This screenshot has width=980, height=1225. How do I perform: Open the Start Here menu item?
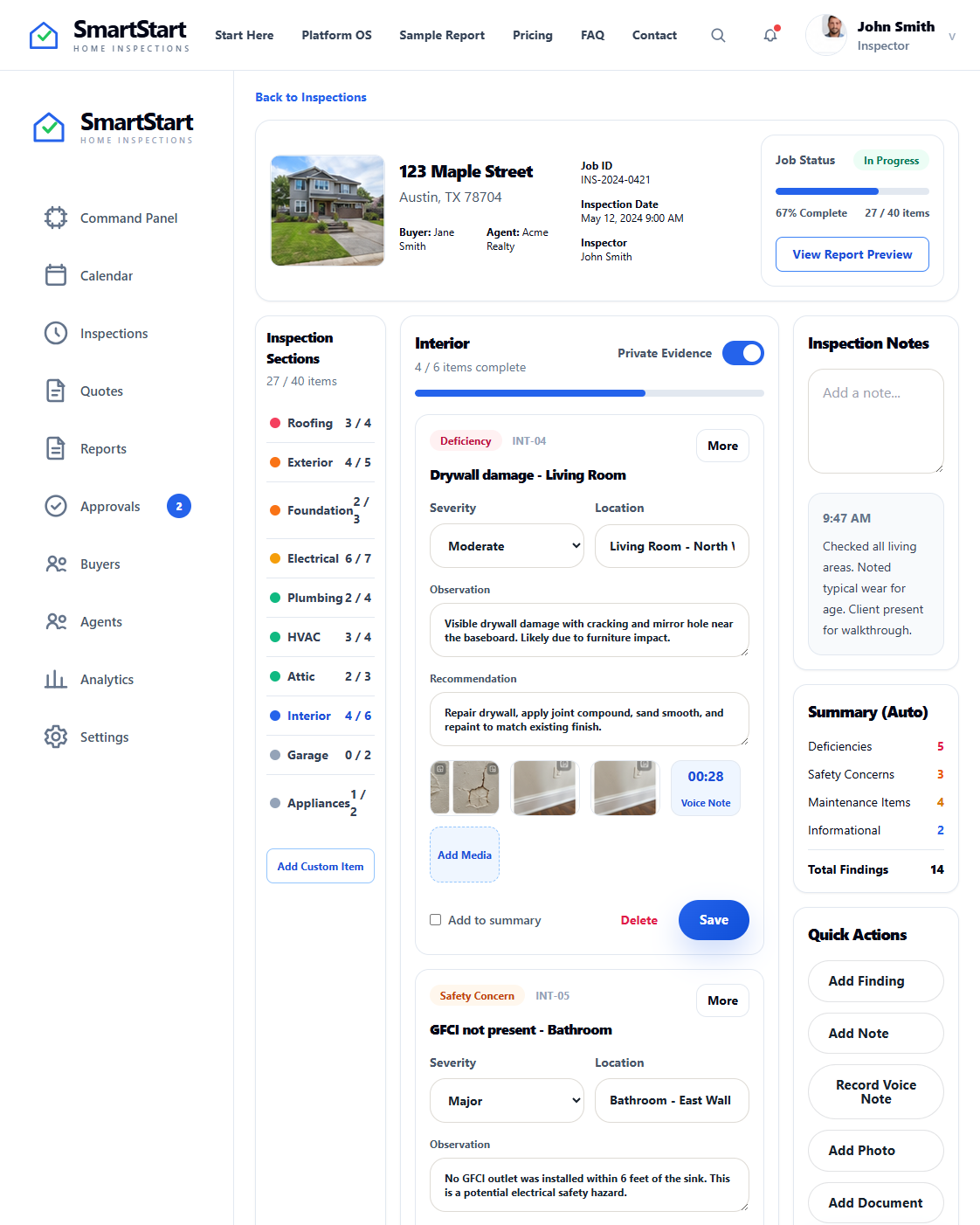245,35
